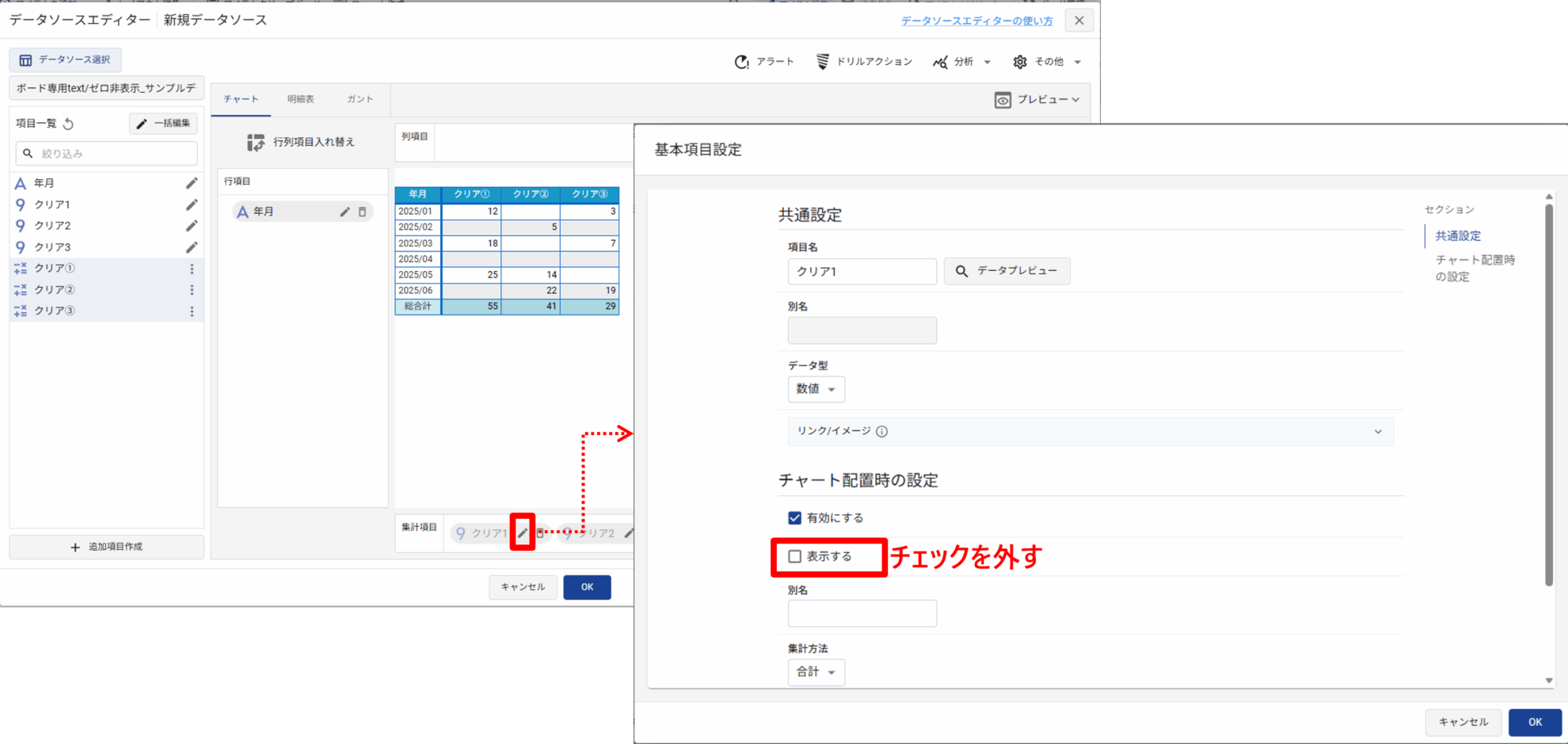The image size is (1568, 744).
Task: Open the ドリルアクション tool
Action: 864,62
